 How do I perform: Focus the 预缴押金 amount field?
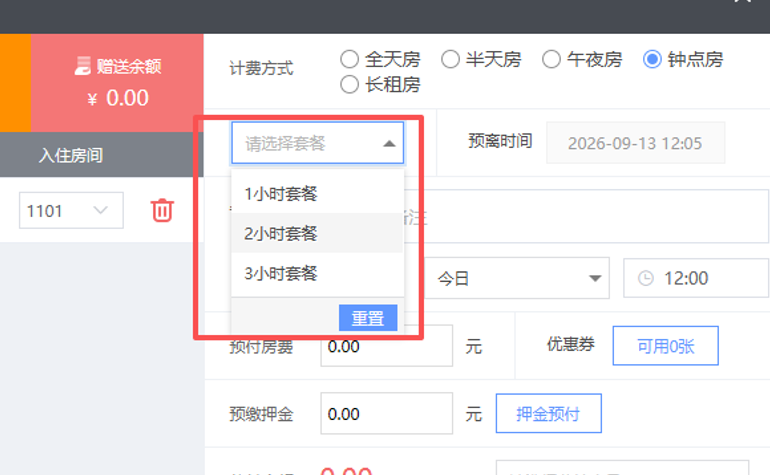click(x=386, y=414)
